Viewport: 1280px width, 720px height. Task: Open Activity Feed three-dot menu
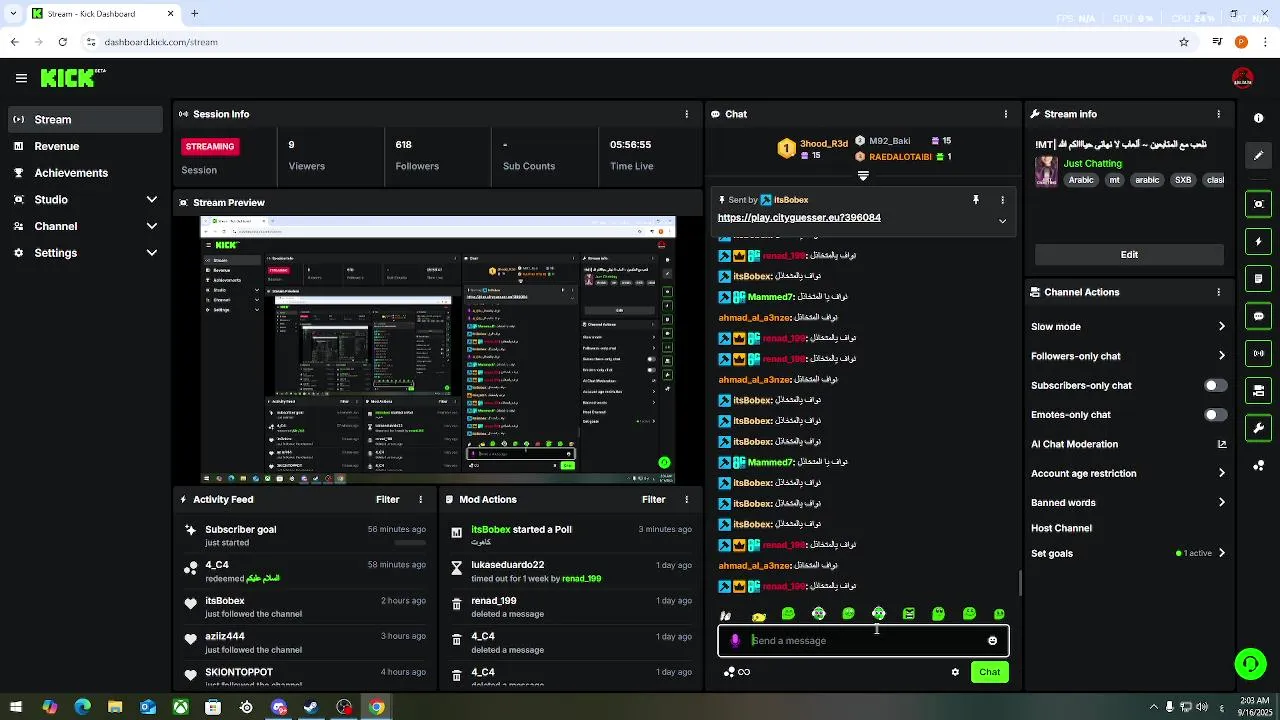click(x=420, y=499)
